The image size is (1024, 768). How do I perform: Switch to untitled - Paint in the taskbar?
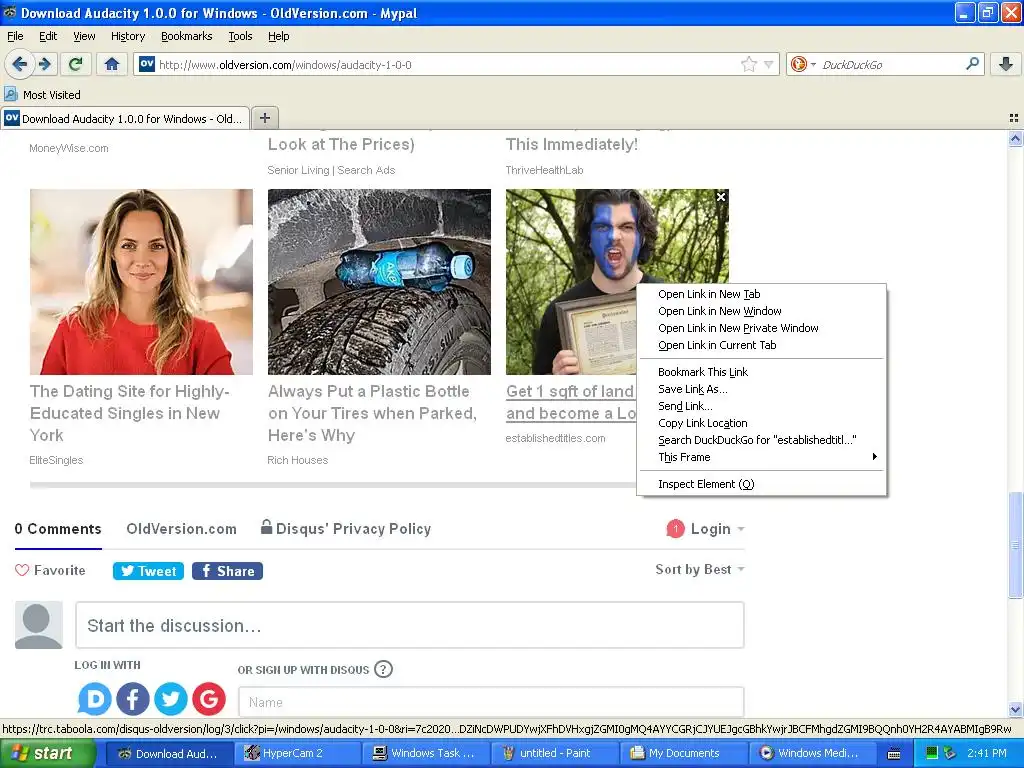[555, 753]
